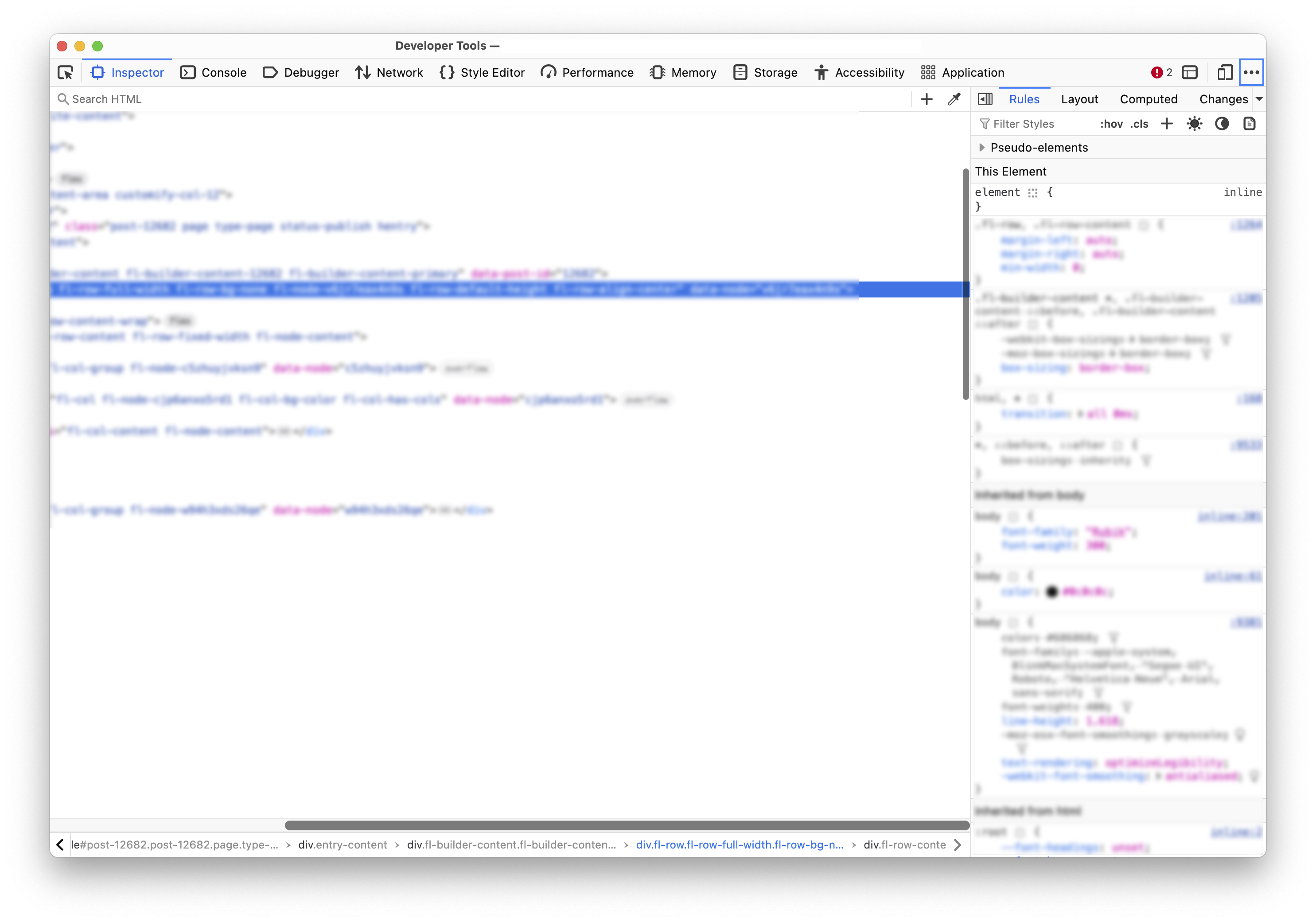The image size is (1316, 923).
Task: Select the Layout side tab
Action: 1079,99
